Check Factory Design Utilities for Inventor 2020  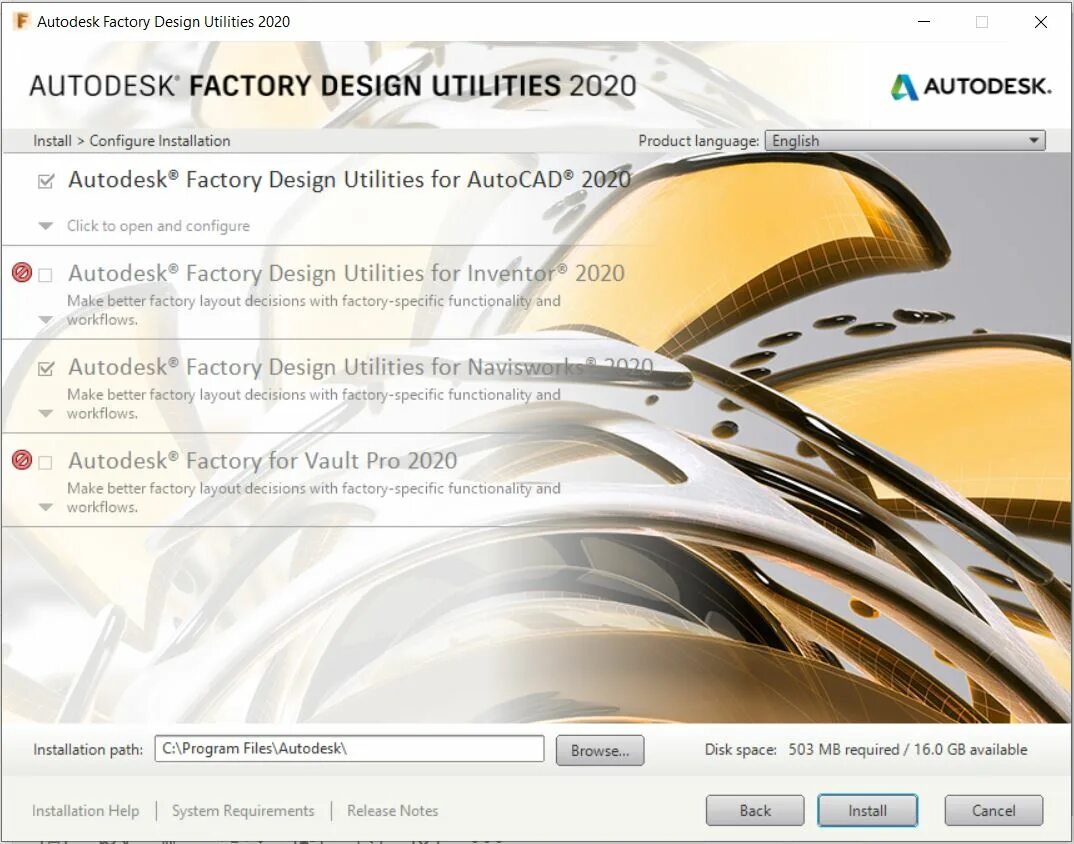[x=46, y=275]
